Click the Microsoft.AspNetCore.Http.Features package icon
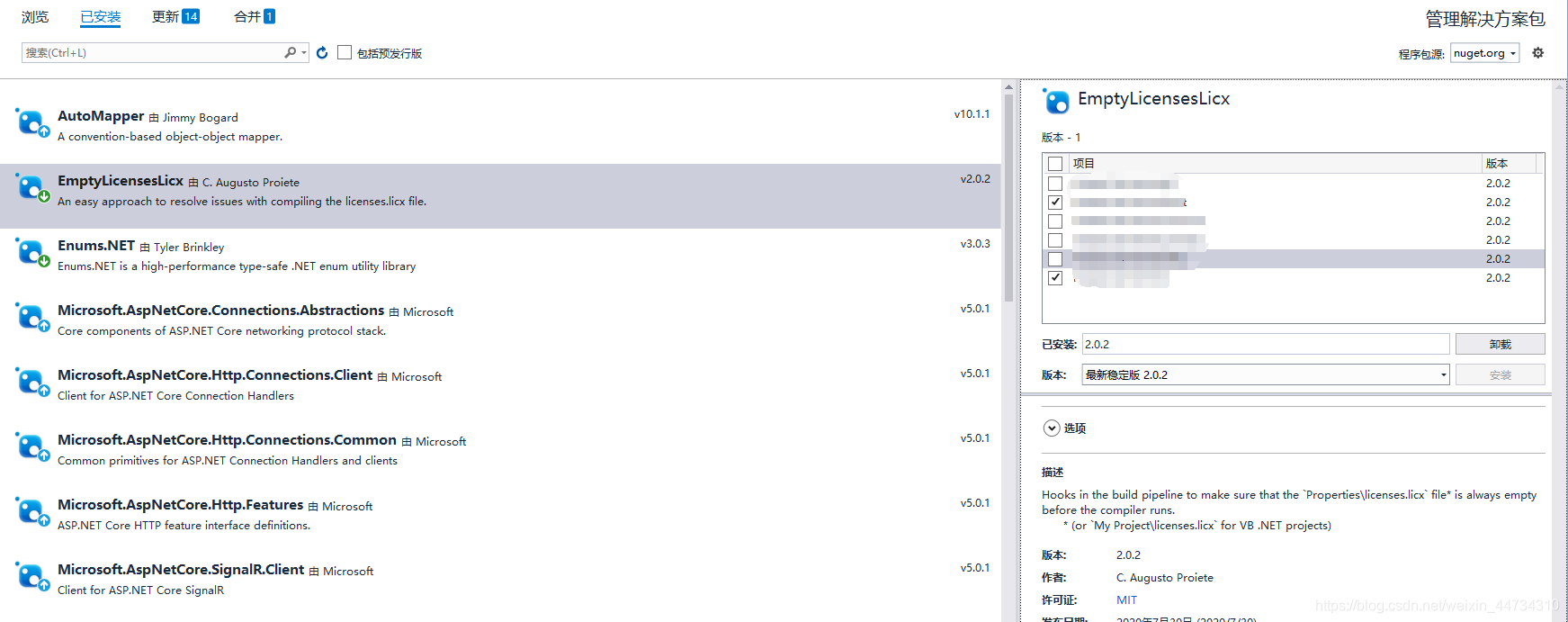1568x622 pixels. coord(31,511)
